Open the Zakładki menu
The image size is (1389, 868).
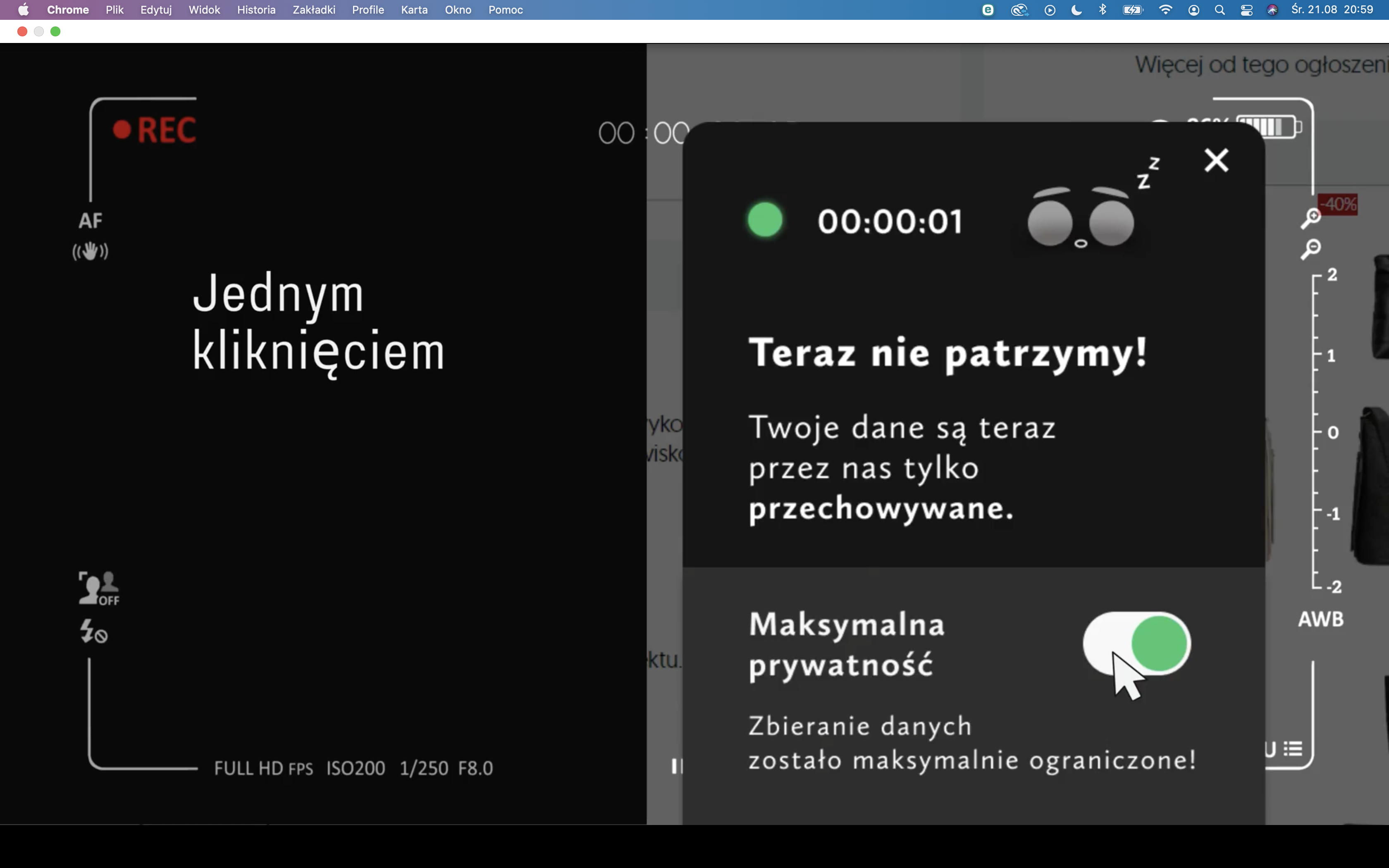pyautogui.click(x=314, y=10)
